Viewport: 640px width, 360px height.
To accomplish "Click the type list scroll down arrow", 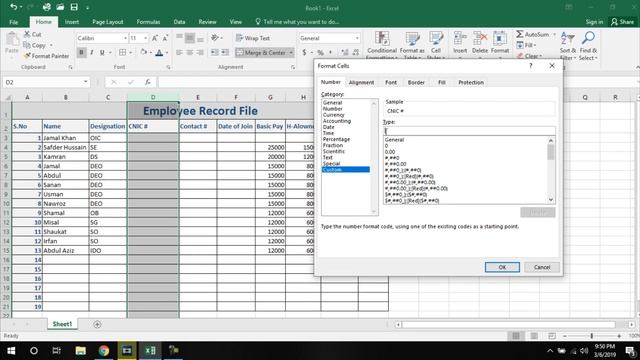I will [551, 200].
